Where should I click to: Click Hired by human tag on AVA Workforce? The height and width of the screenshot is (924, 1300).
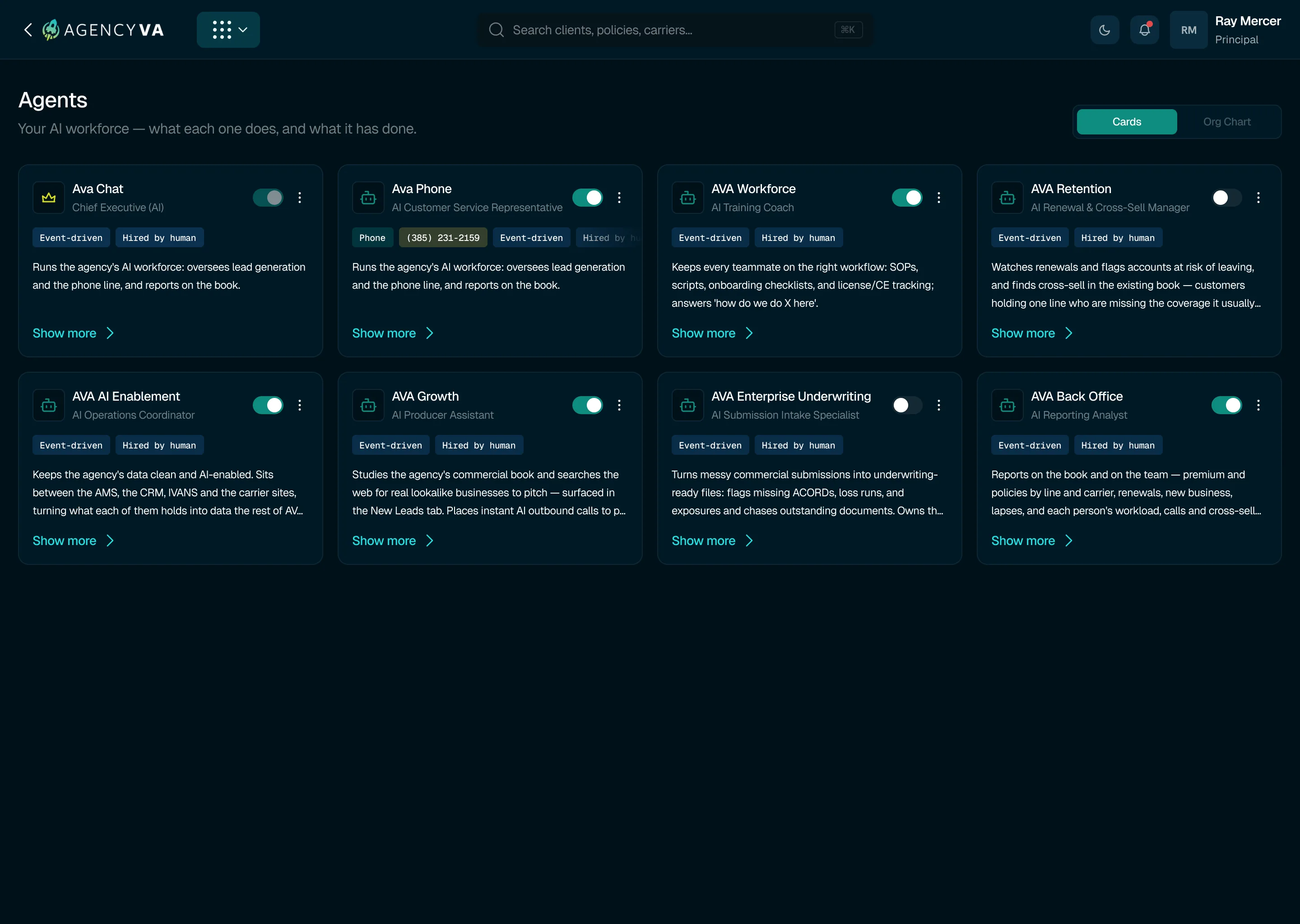pyautogui.click(x=799, y=238)
